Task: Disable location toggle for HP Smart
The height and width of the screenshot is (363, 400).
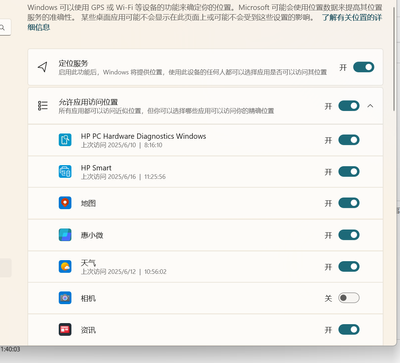Action: (x=349, y=171)
